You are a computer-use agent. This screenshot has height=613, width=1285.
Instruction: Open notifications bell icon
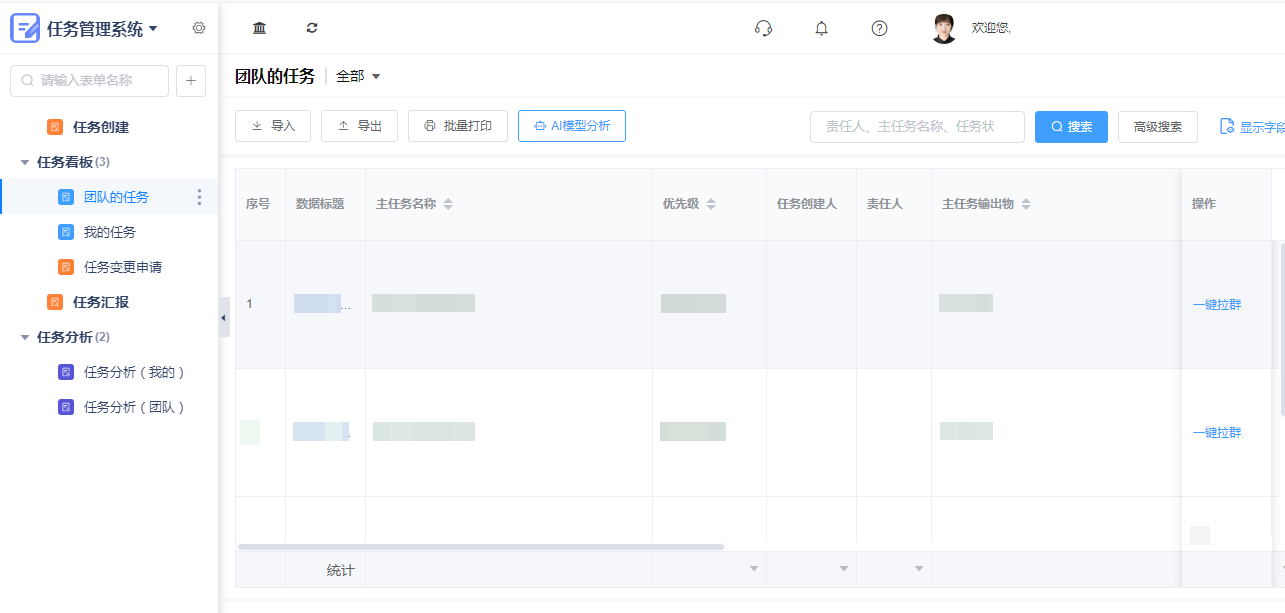tap(822, 28)
